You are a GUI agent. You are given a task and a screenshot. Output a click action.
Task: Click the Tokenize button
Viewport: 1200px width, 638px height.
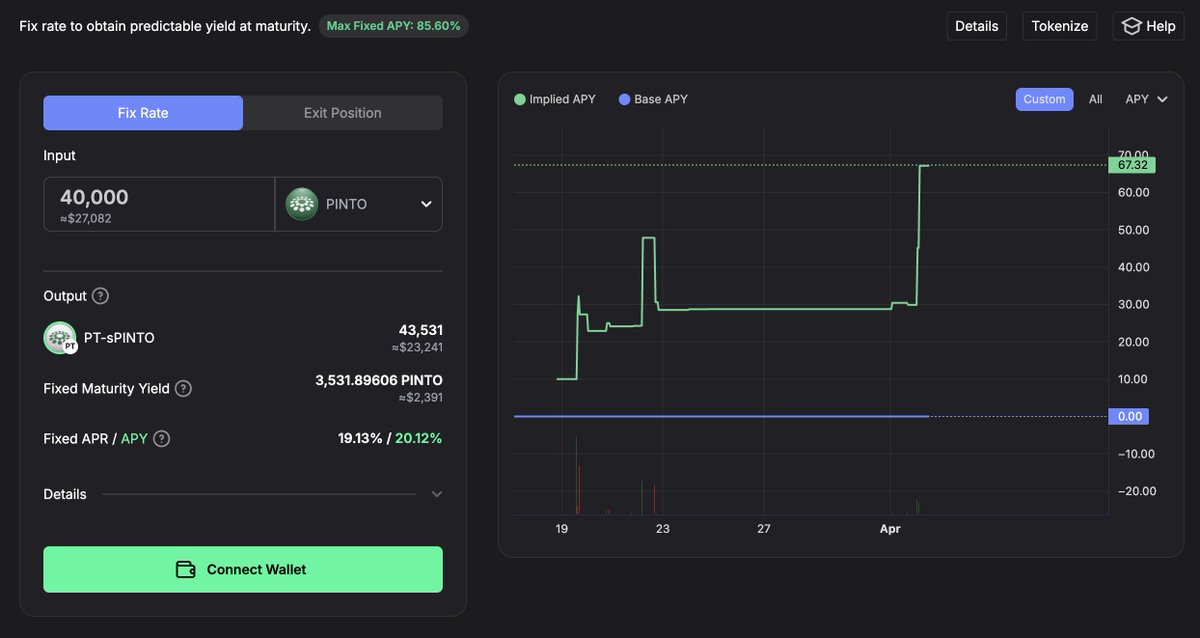click(x=1060, y=26)
